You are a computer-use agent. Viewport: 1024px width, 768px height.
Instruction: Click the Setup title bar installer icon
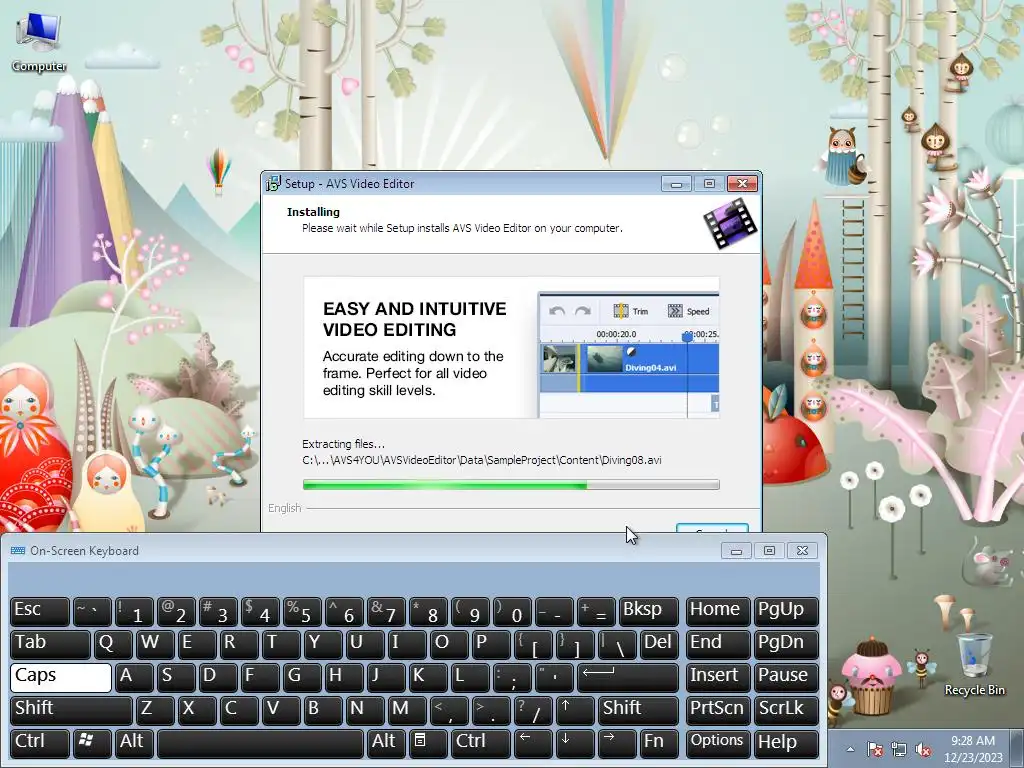(272, 184)
